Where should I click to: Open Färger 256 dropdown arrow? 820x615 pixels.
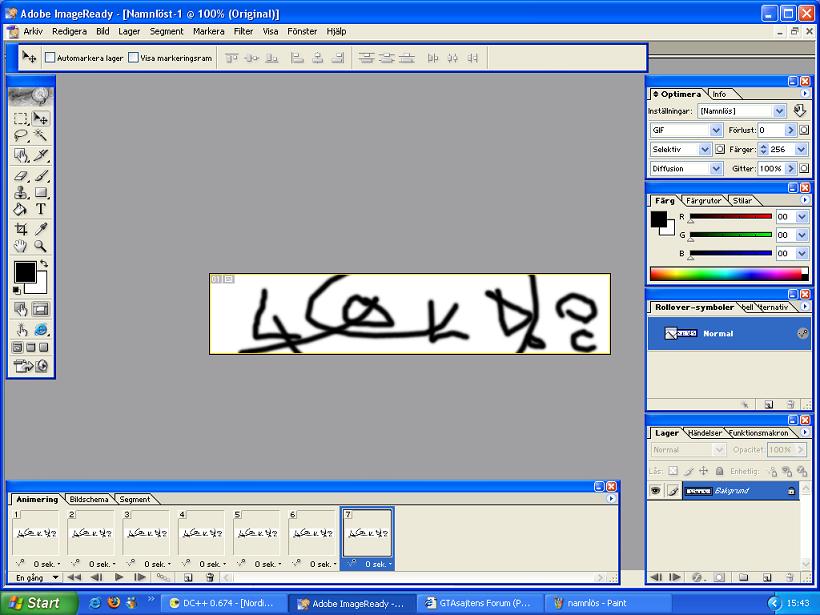pyautogui.click(x=801, y=150)
